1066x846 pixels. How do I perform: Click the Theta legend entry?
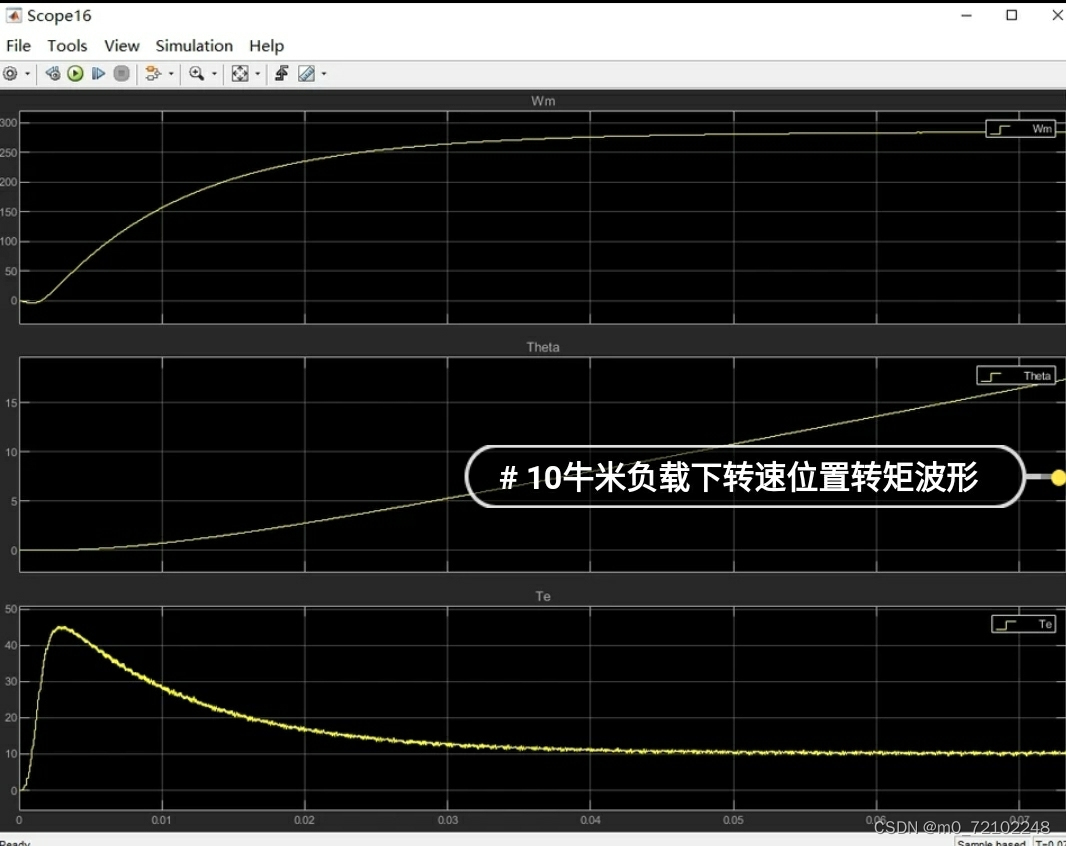(1016, 375)
